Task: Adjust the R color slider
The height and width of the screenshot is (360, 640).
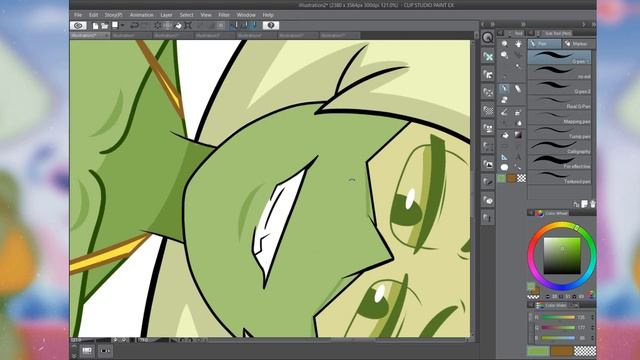Action: click(x=558, y=317)
